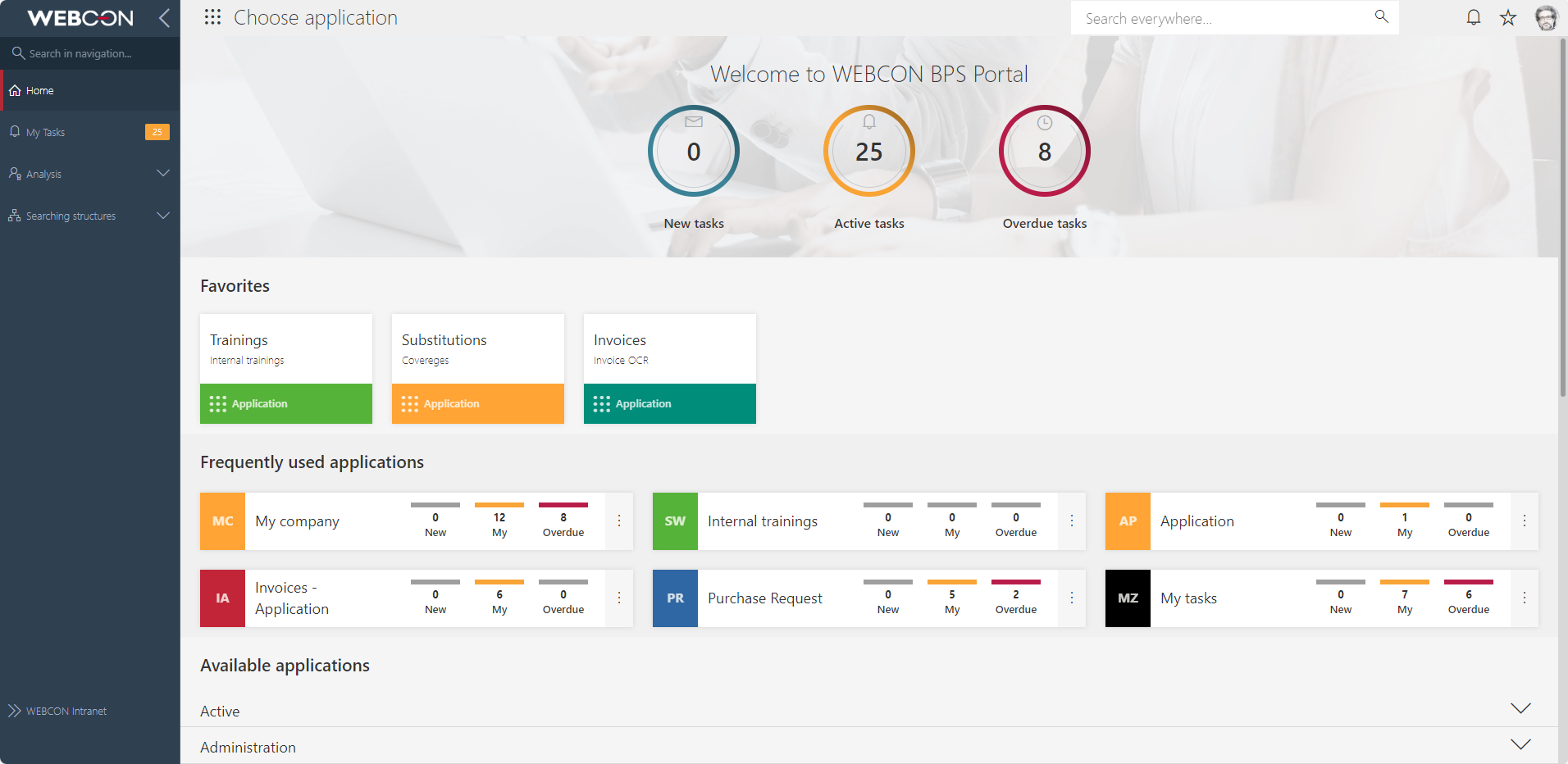Viewport: 1568px width, 764px height.
Task: Expand the Active applications group
Action: pos(1521,708)
